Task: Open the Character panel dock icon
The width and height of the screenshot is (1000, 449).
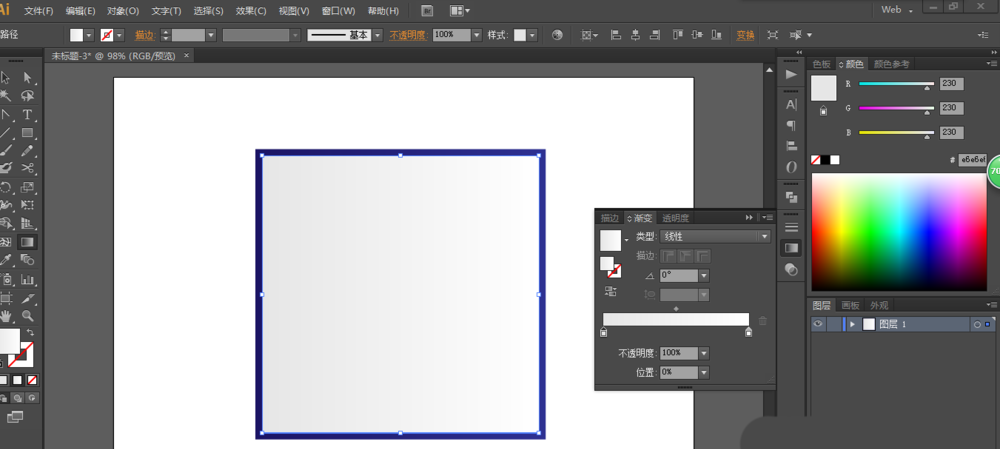Action: click(x=791, y=105)
